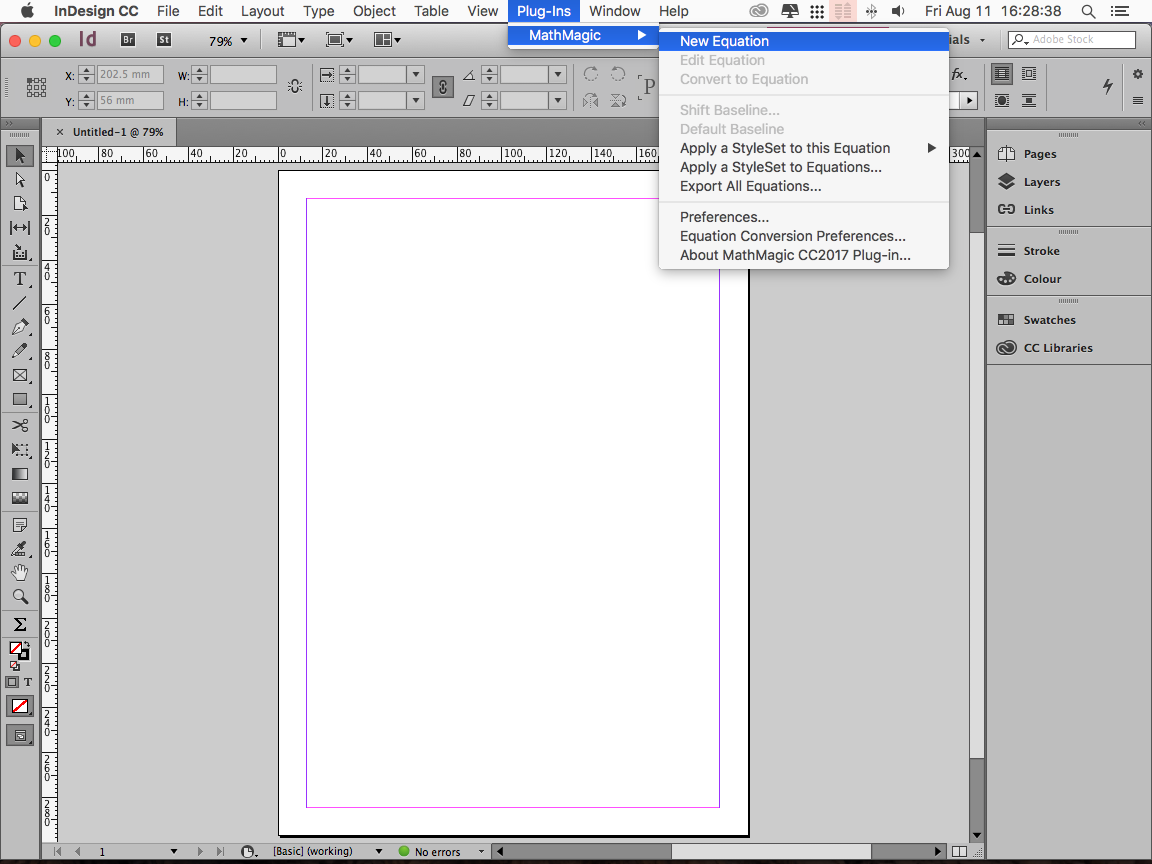
Task: Select the Scissors tool
Action: coord(20,425)
